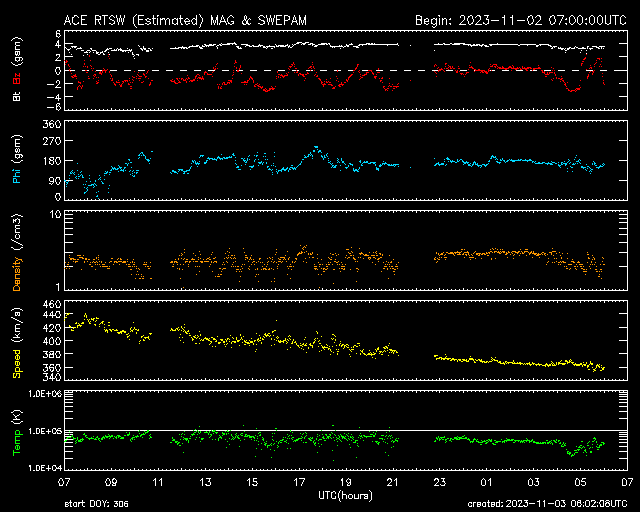Click the plot title 'ACE RTSW (Estimated) MAG & SWEPAM'

[185, 20]
